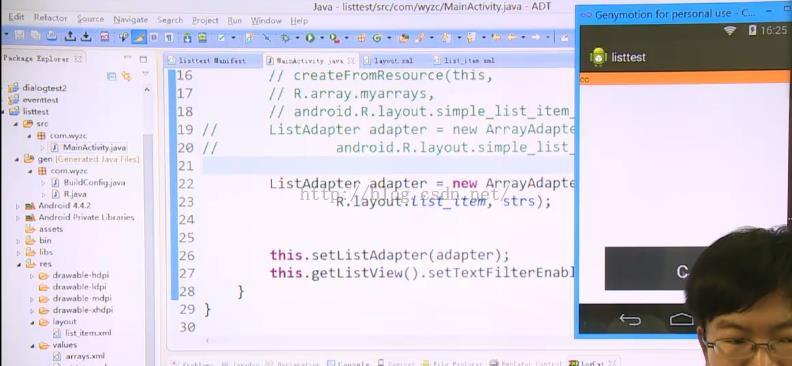The height and width of the screenshot is (366, 792).
Task: Select arrays.xml under values folder
Action: click(84, 356)
